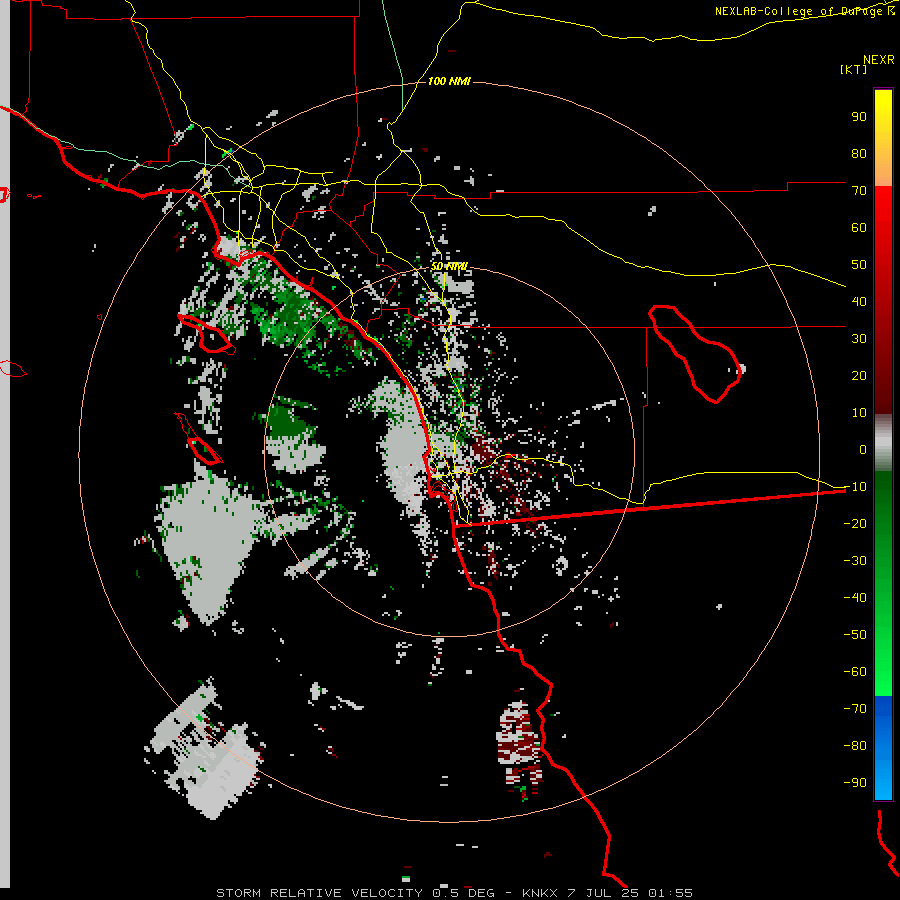Click the 40 value on the velocity scale
900x900 pixels.
click(x=859, y=302)
